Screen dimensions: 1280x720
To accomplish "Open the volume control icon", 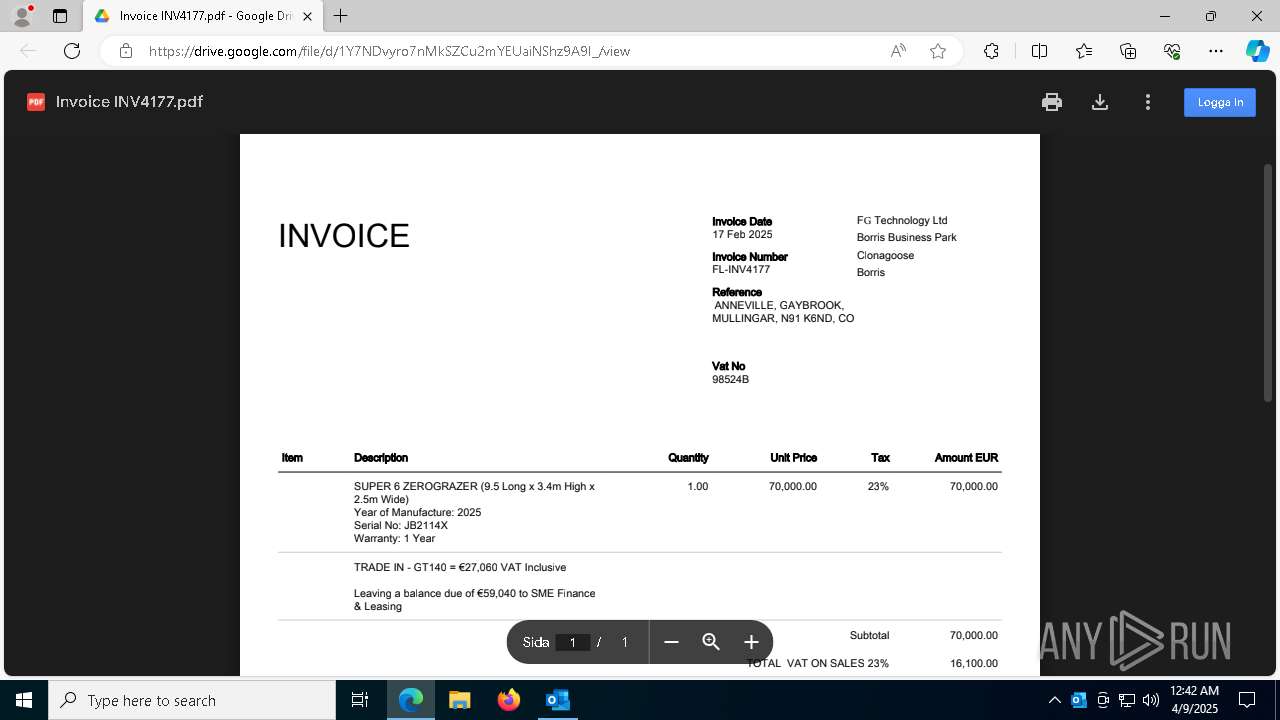I will [1150, 700].
